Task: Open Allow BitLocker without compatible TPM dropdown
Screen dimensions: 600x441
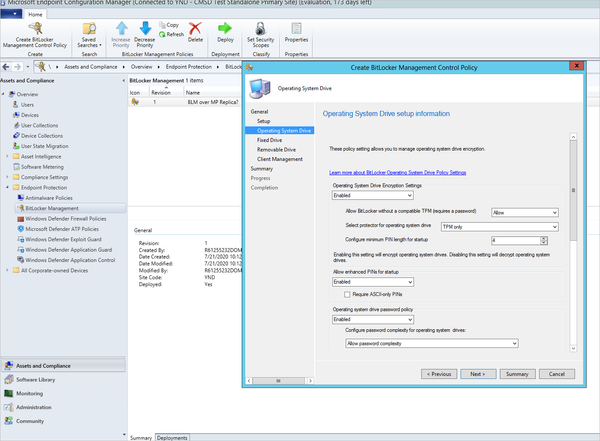Action: click(x=525, y=212)
